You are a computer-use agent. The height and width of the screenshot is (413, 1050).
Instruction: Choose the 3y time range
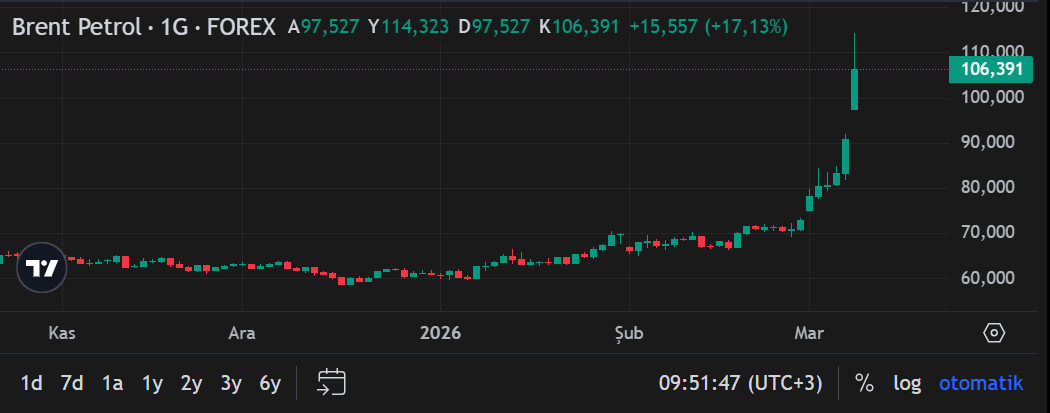[231, 382]
